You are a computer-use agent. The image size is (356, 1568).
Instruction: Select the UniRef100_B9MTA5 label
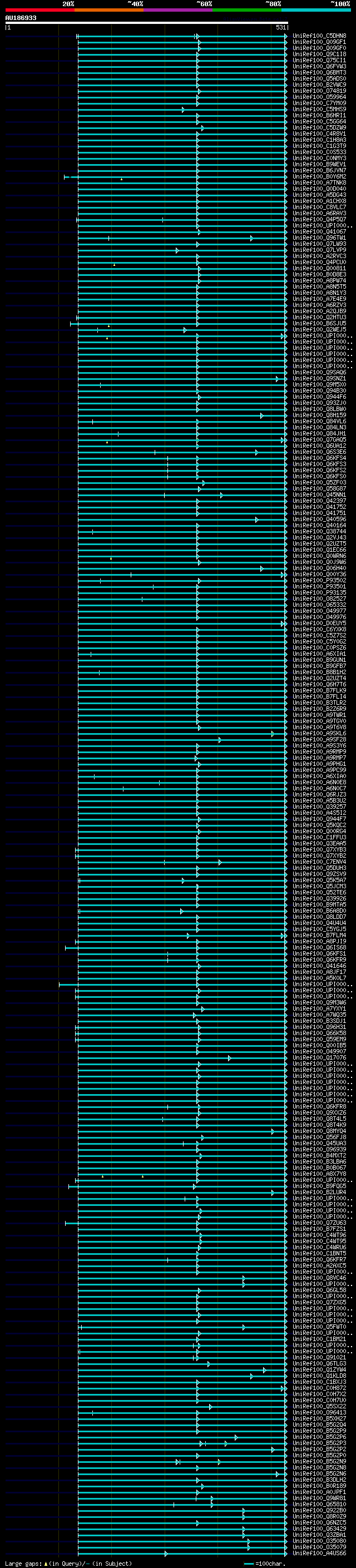point(319,904)
